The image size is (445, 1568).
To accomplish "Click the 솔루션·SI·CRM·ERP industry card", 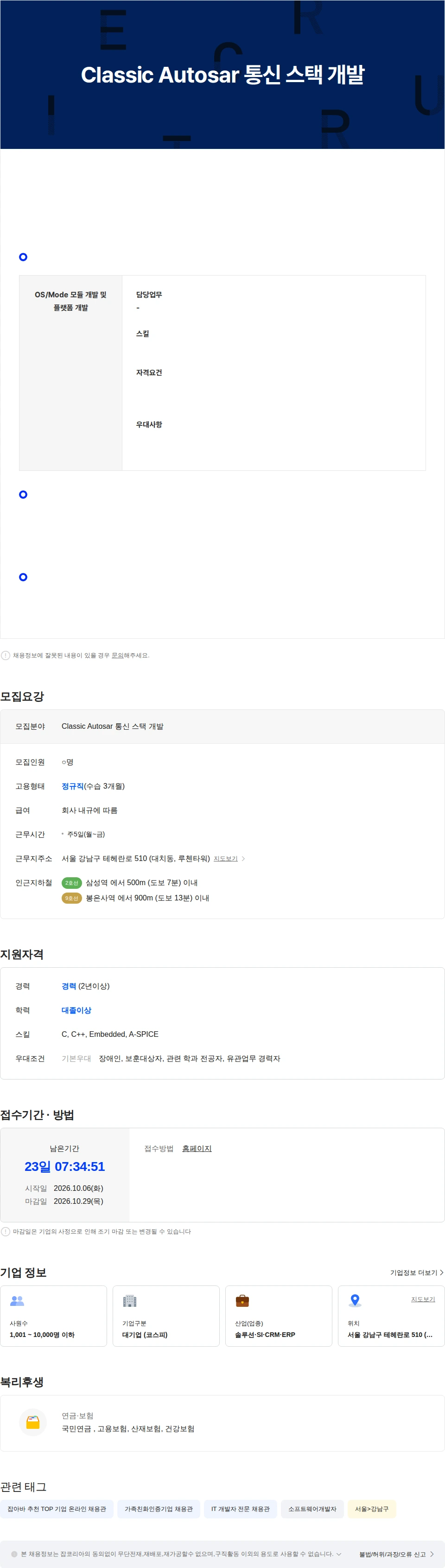I will click(x=279, y=1317).
